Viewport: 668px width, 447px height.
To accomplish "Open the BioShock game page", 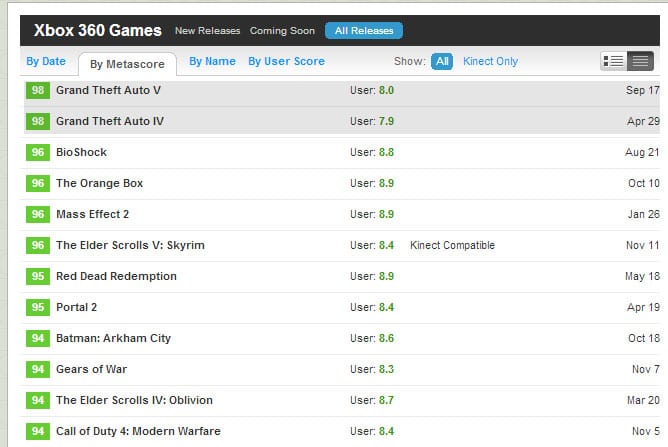I will click(81, 152).
